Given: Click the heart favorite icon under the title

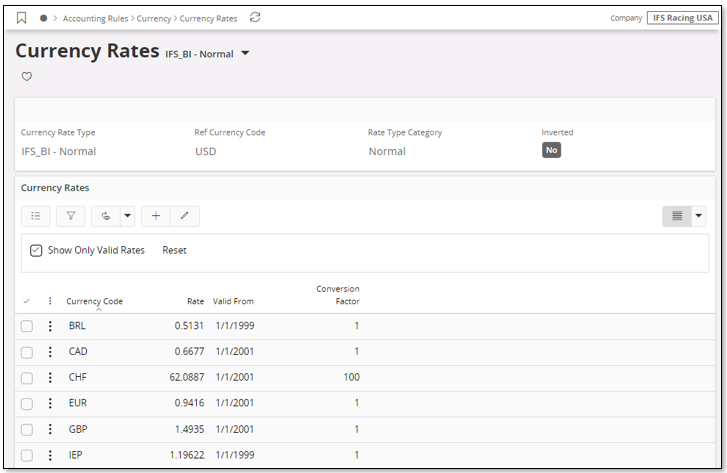Looking at the screenshot, I should [x=27, y=76].
